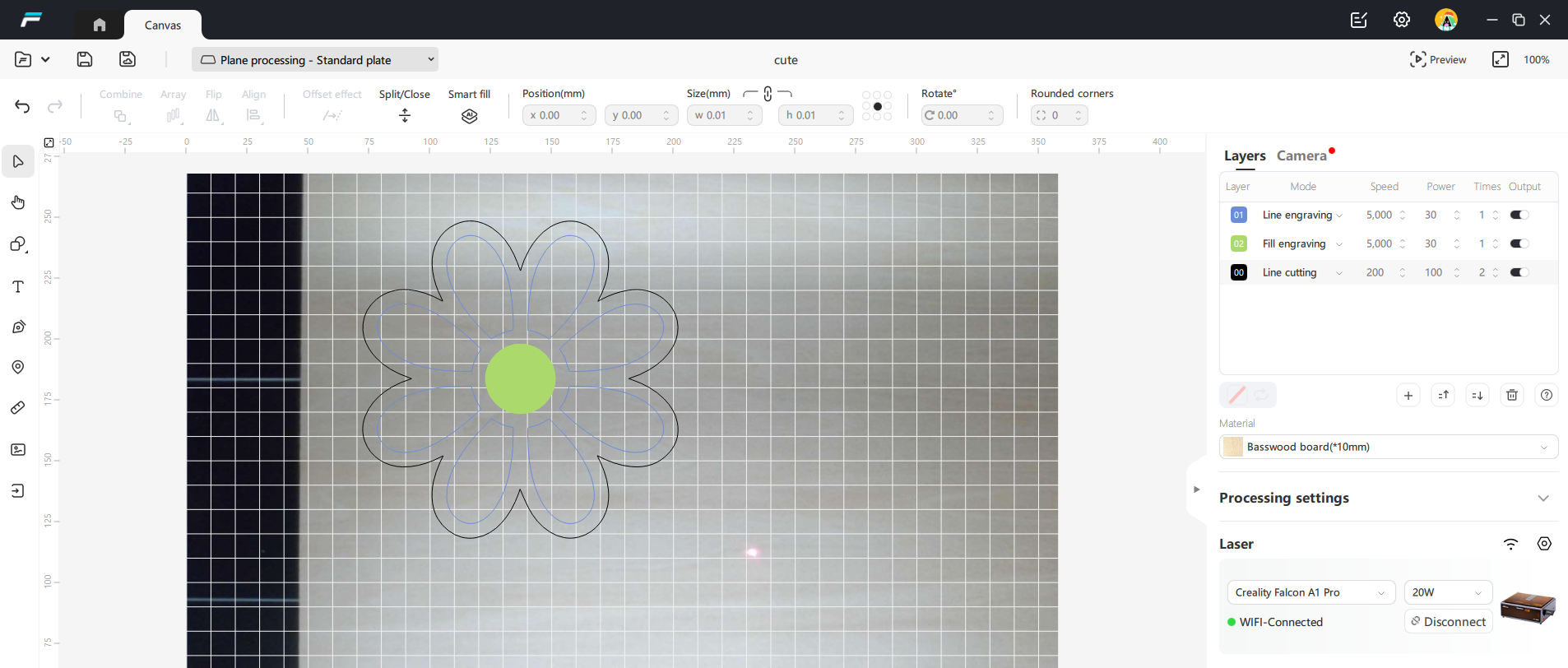Click the Preview button
The width and height of the screenshot is (1568, 668).
(x=1438, y=59)
